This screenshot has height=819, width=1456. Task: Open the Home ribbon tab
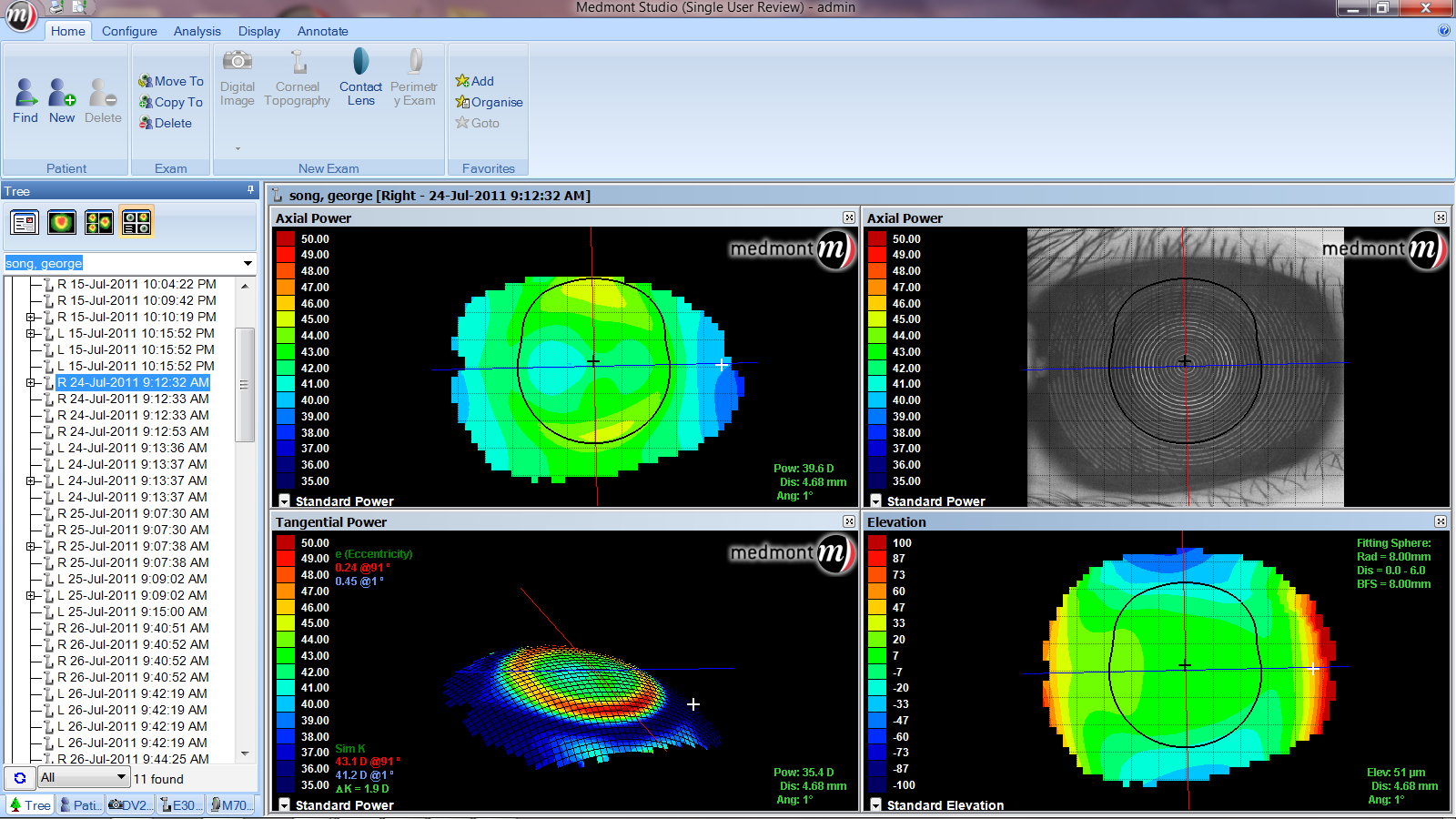click(68, 31)
